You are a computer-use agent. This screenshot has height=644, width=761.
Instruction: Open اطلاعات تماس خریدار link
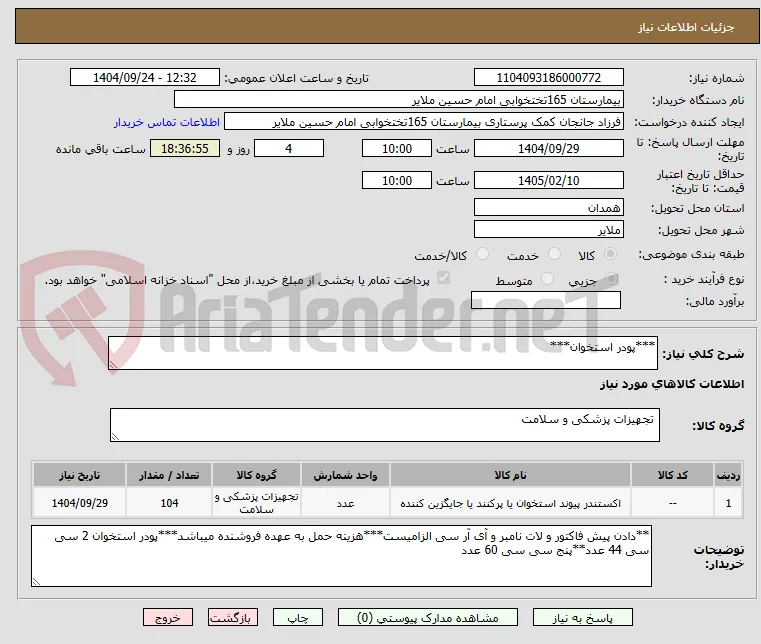167,122
